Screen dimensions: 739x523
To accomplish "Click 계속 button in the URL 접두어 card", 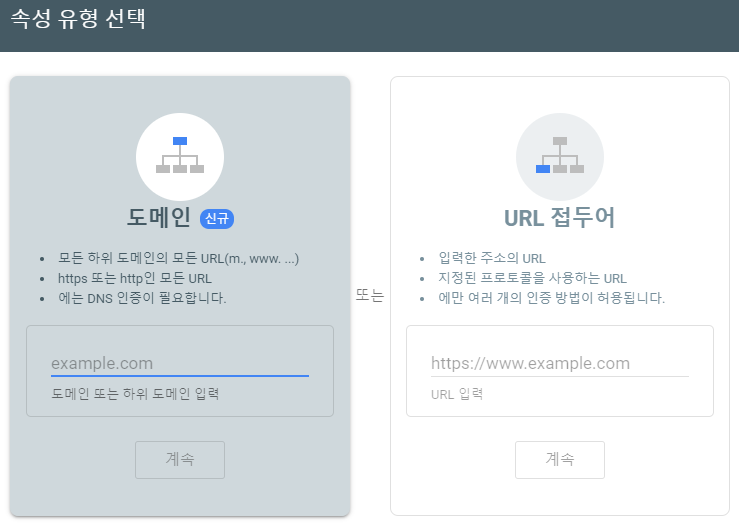I will (x=559, y=459).
